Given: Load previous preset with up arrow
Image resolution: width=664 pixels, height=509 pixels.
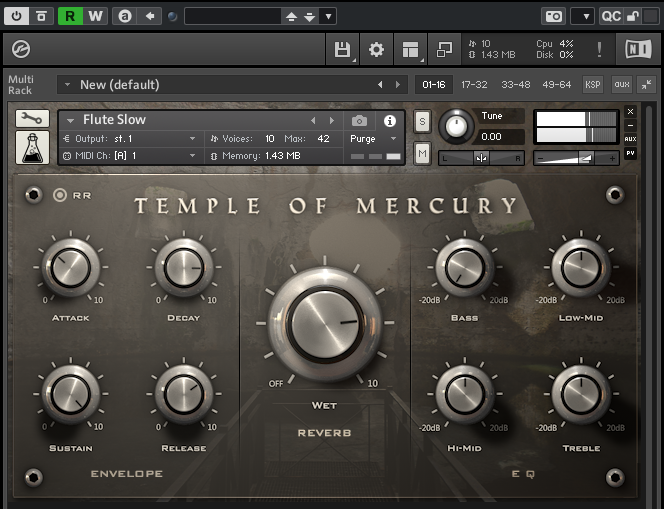Looking at the screenshot, I should [291, 17].
